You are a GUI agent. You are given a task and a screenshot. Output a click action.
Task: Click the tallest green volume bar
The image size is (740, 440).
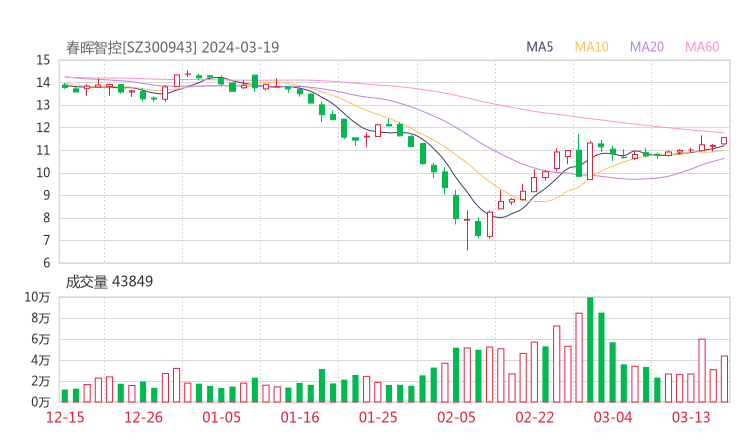(590, 350)
